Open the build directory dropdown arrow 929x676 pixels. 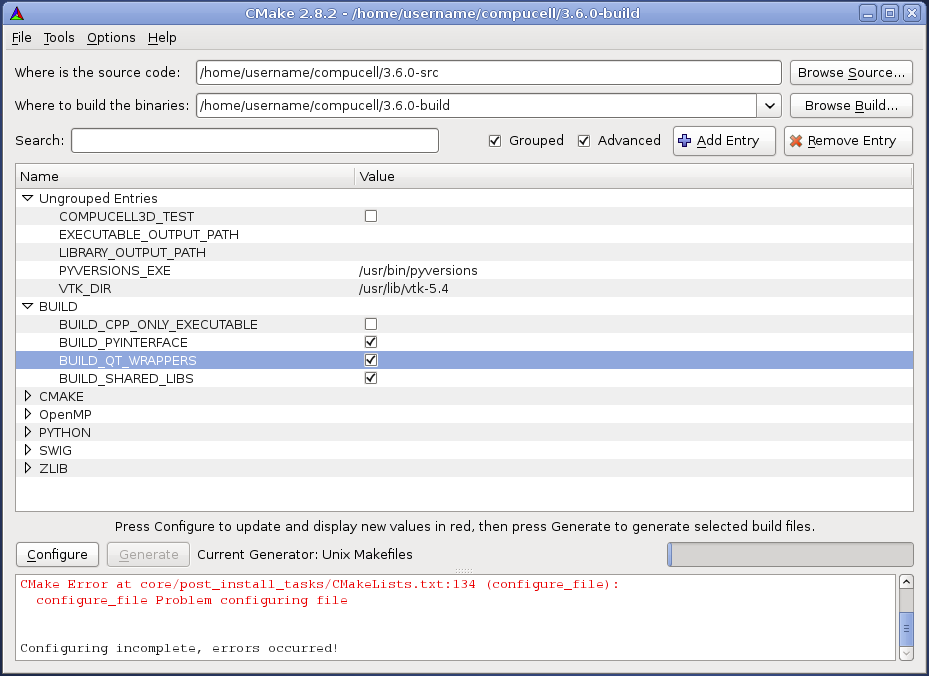point(769,105)
